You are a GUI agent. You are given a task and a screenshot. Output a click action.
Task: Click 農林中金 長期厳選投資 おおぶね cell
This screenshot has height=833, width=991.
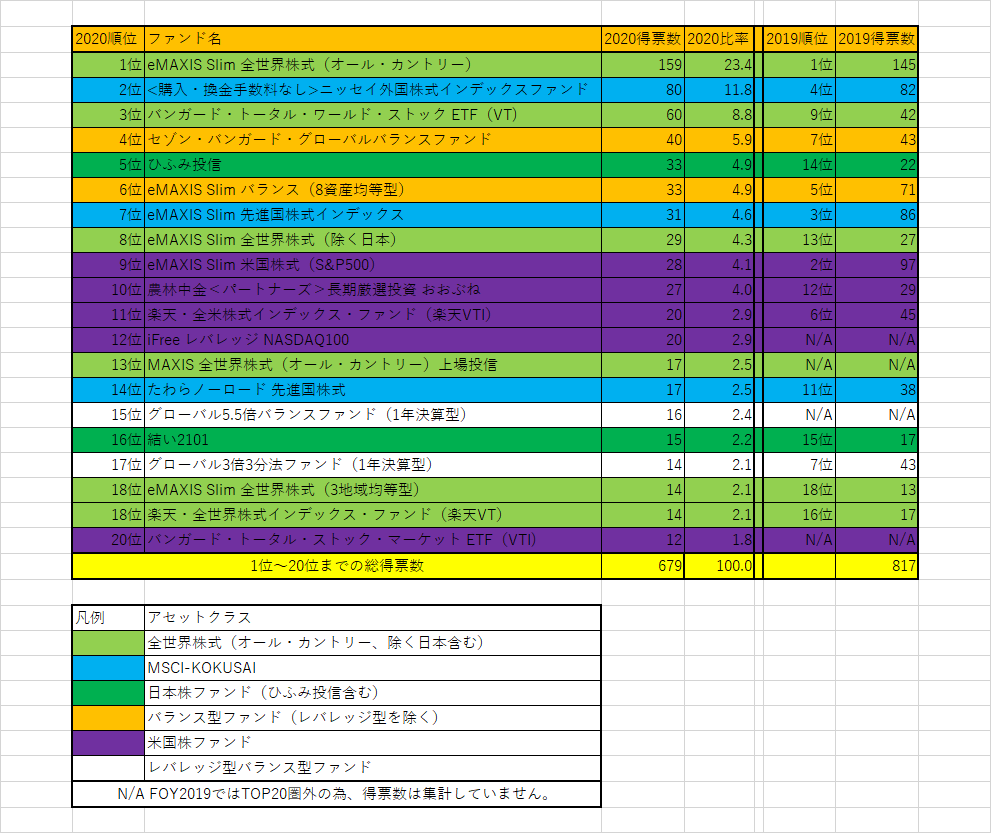pos(373,289)
